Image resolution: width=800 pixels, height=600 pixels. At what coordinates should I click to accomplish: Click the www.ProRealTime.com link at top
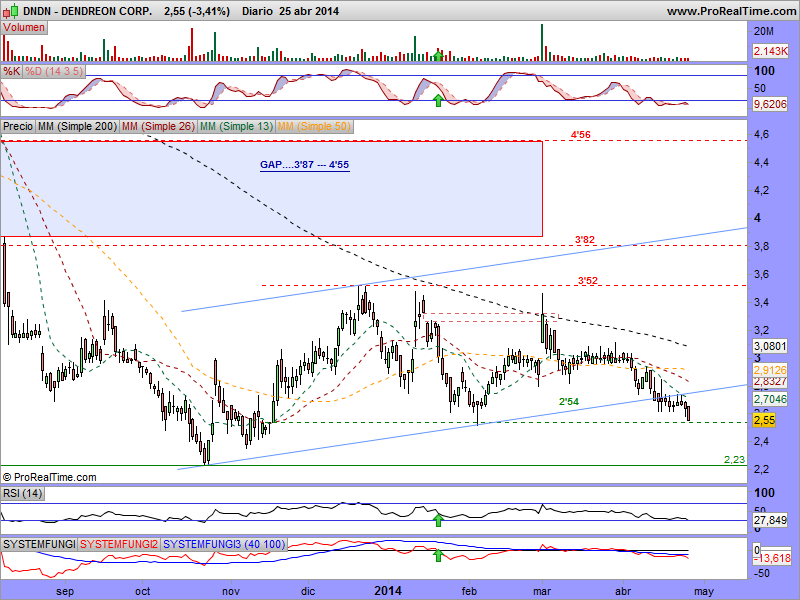tap(731, 11)
